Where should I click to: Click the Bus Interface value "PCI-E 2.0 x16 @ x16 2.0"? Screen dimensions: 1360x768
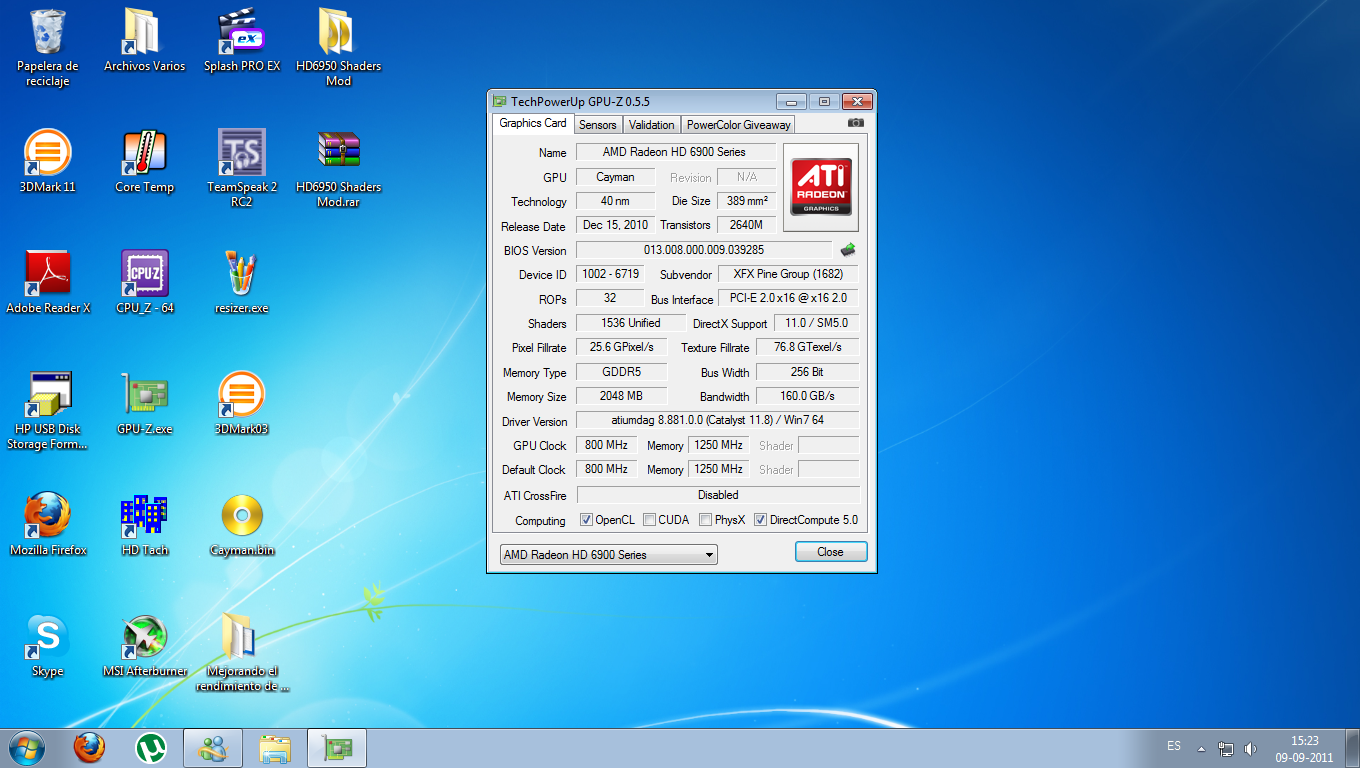click(x=788, y=298)
